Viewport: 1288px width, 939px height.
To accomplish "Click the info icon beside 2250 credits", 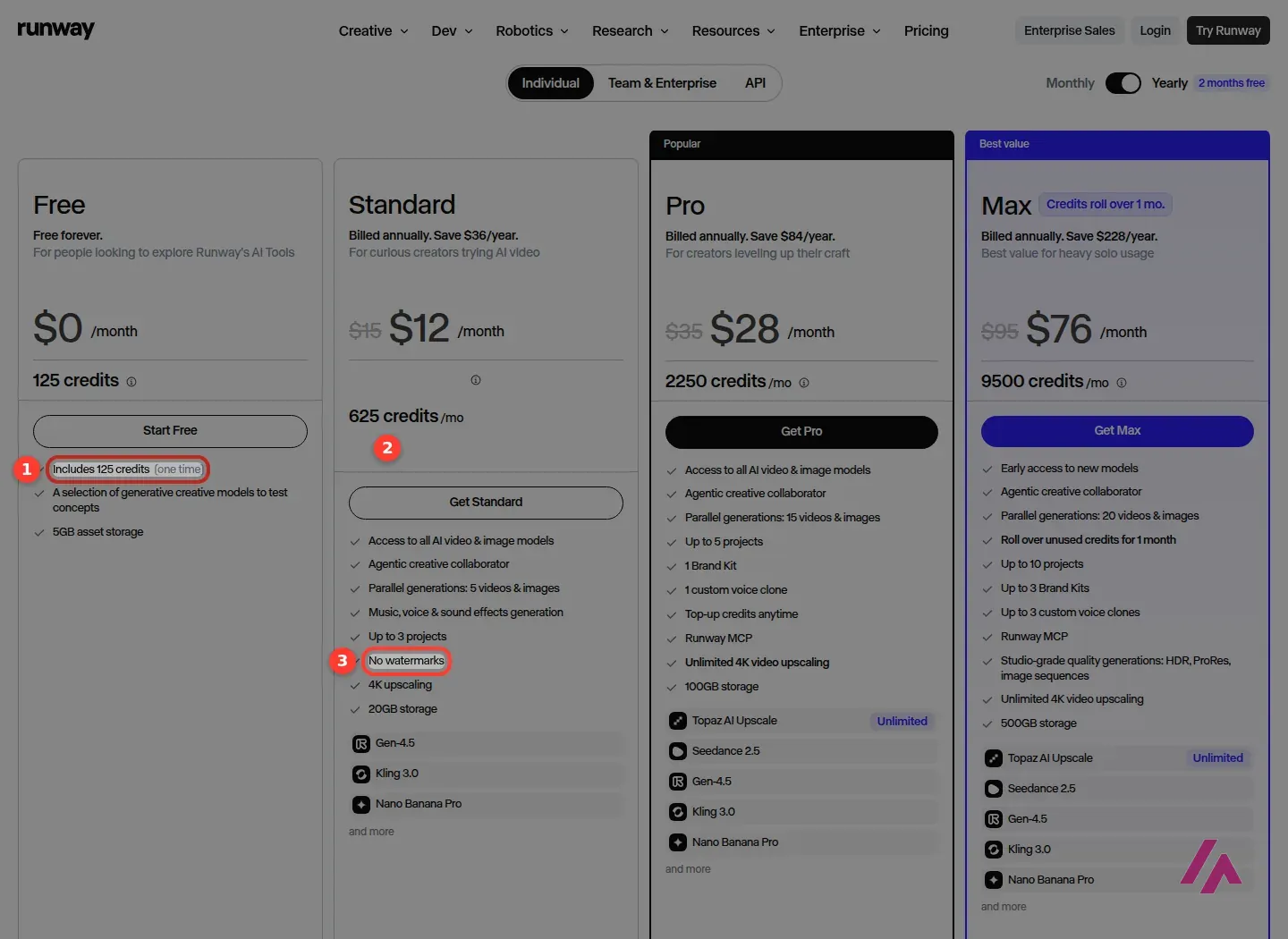I will tap(804, 383).
